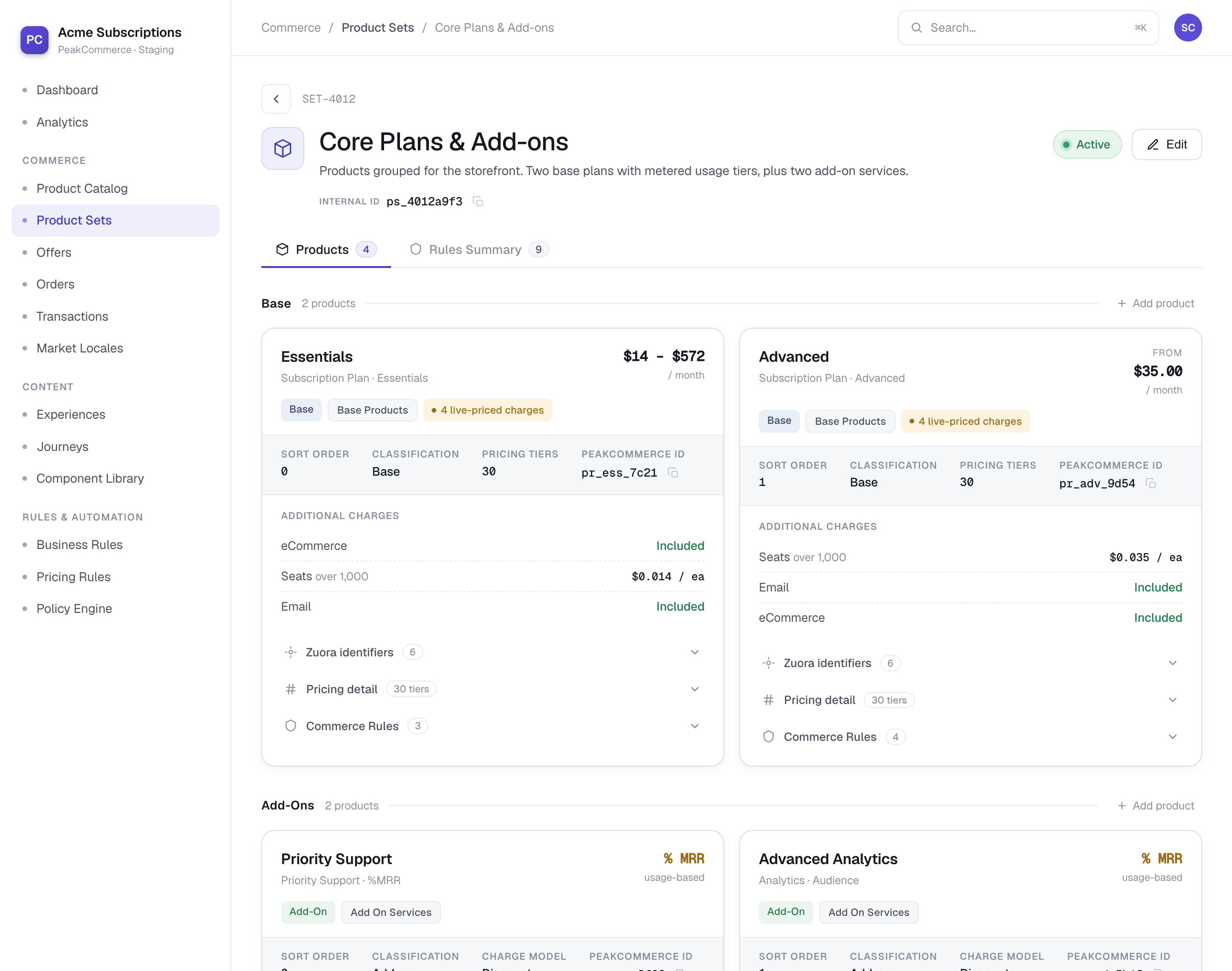1232x971 pixels.
Task: Click the Commerce Rules shield icon in Essentials card
Action: point(291,726)
